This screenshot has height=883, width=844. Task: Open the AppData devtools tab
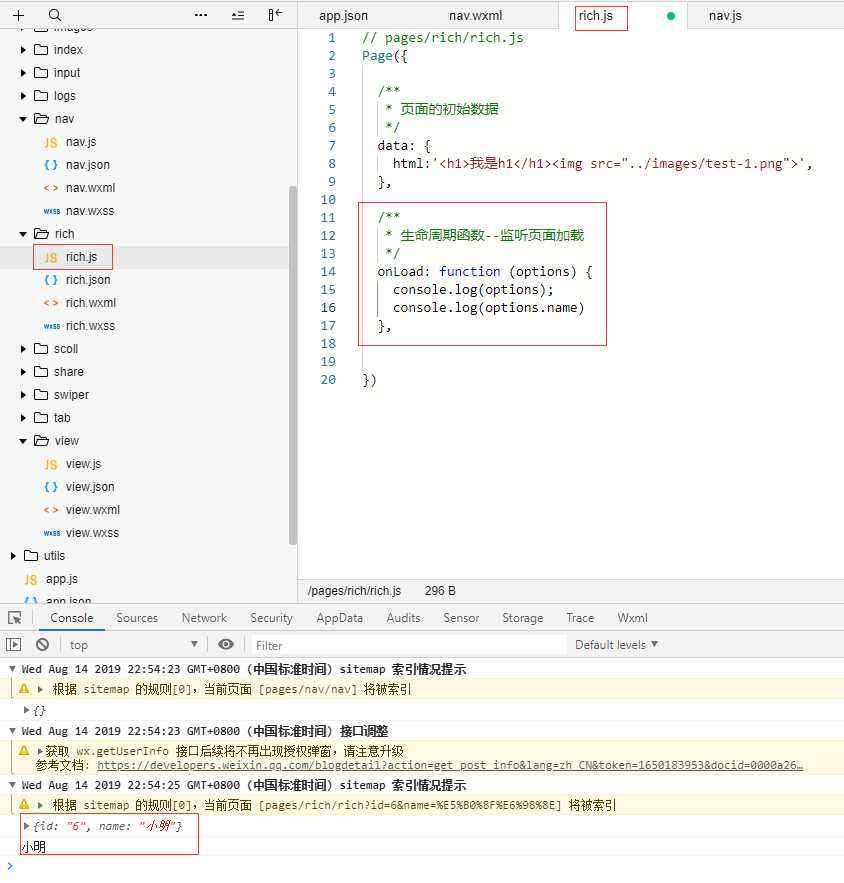[x=340, y=618]
